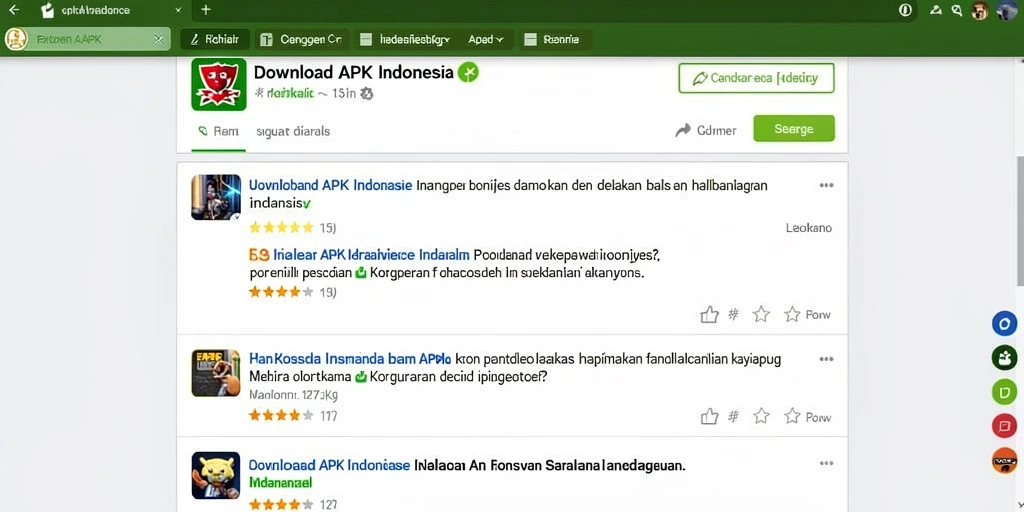Viewport: 1024px width, 512px height.
Task: Like the 'Uovnloband APK Indonasie' post with thumbs up
Action: pyautogui.click(x=709, y=315)
